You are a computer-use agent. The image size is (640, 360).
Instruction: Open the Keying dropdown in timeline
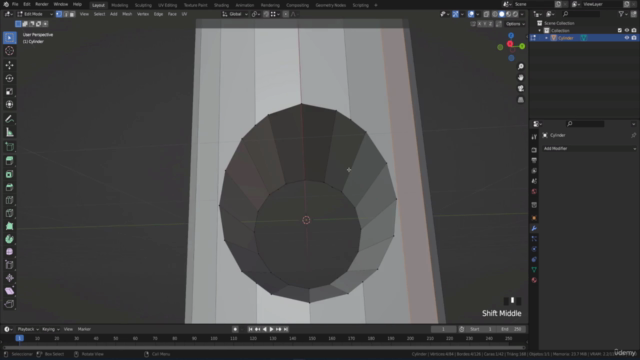[x=51, y=329]
